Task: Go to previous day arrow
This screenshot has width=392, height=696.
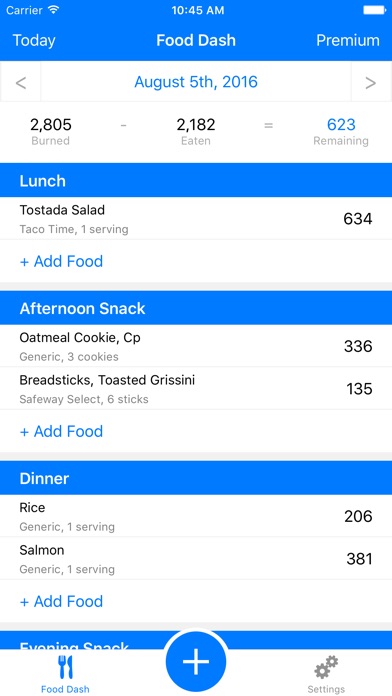Action: [x=21, y=82]
